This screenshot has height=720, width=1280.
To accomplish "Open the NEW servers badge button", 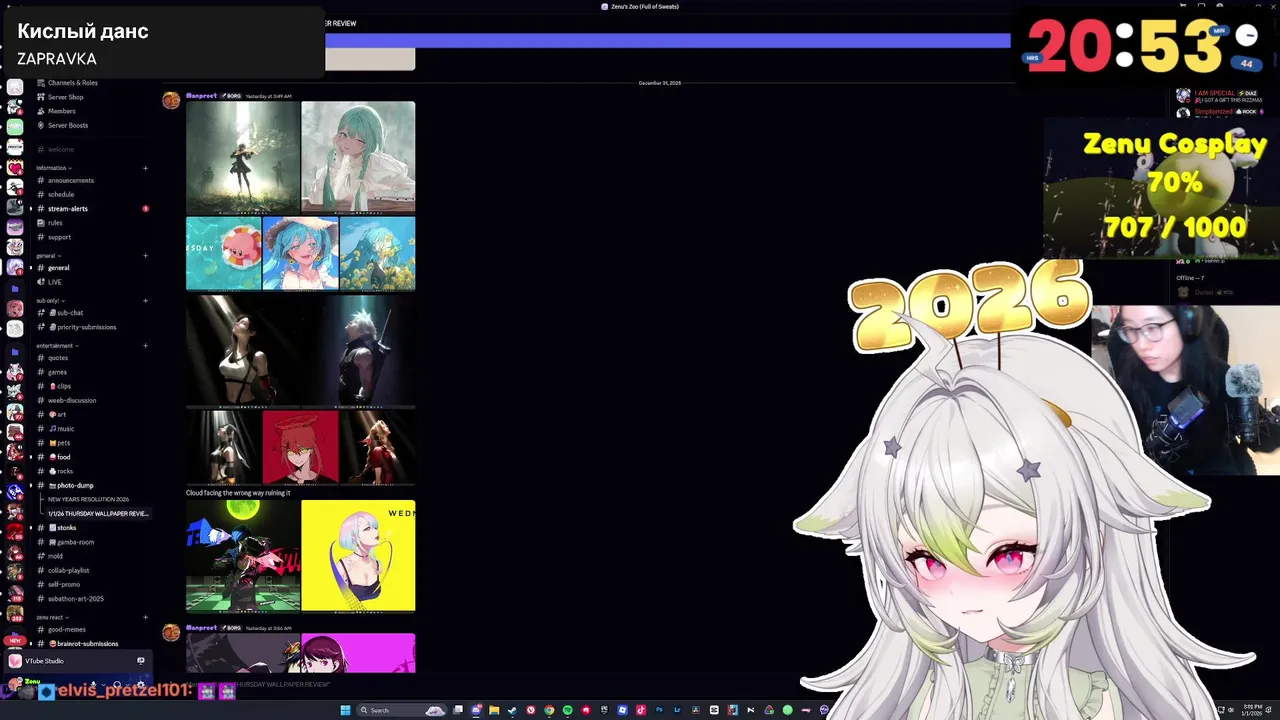I will tap(14, 641).
